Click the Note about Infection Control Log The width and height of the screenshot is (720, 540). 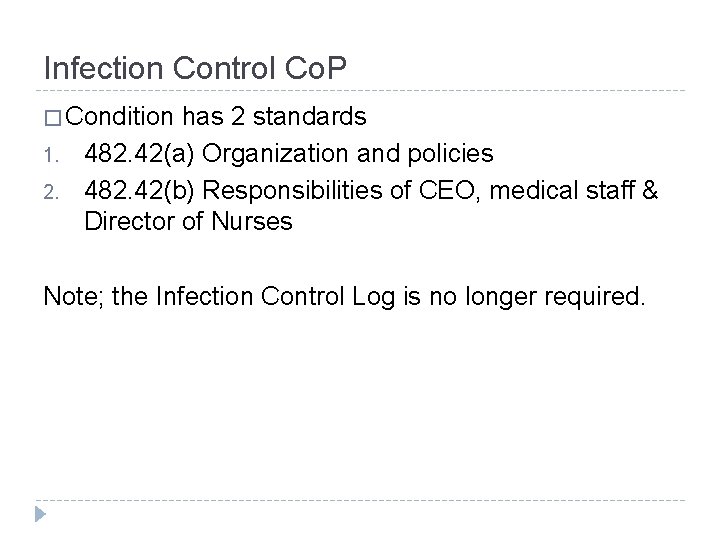(x=344, y=297)
